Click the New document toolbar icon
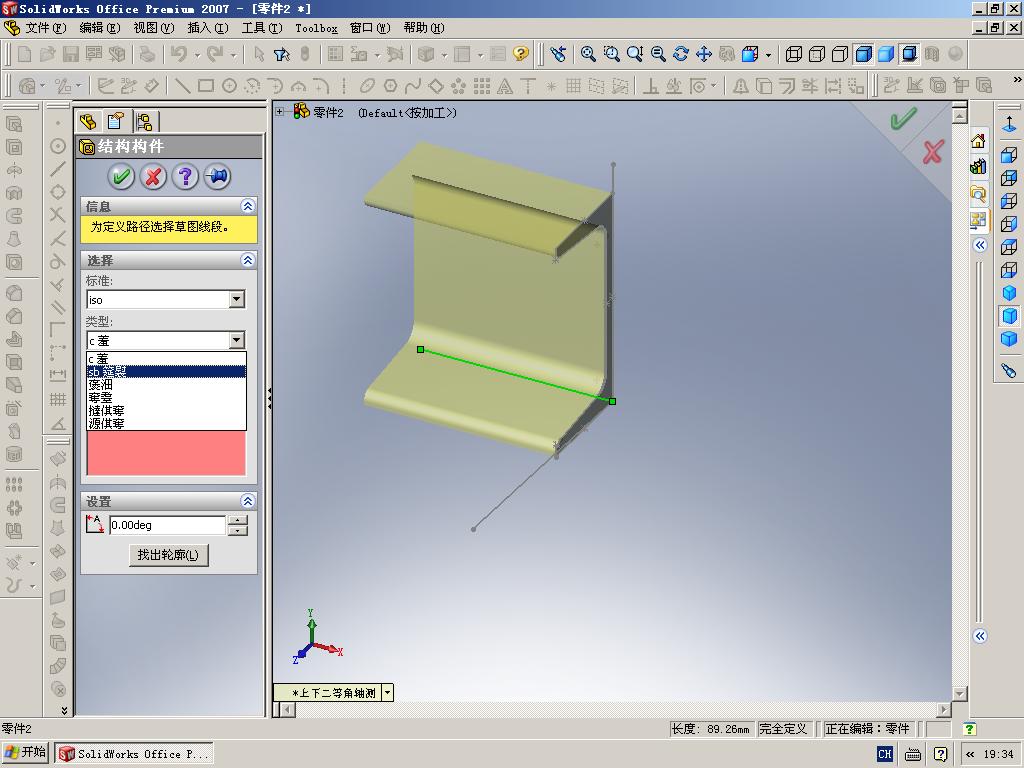The width and height of the screenshot is (1024, 768). click(25, 54)
